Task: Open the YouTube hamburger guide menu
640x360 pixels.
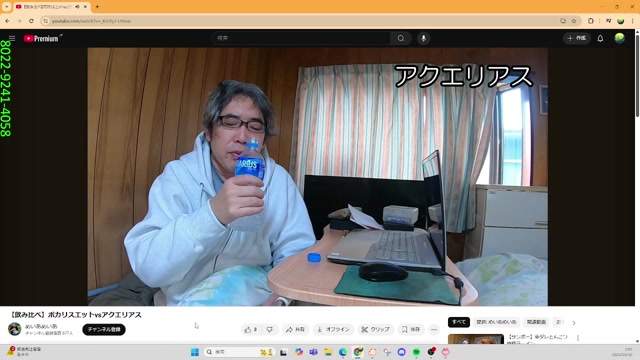Action: [12, 38]
